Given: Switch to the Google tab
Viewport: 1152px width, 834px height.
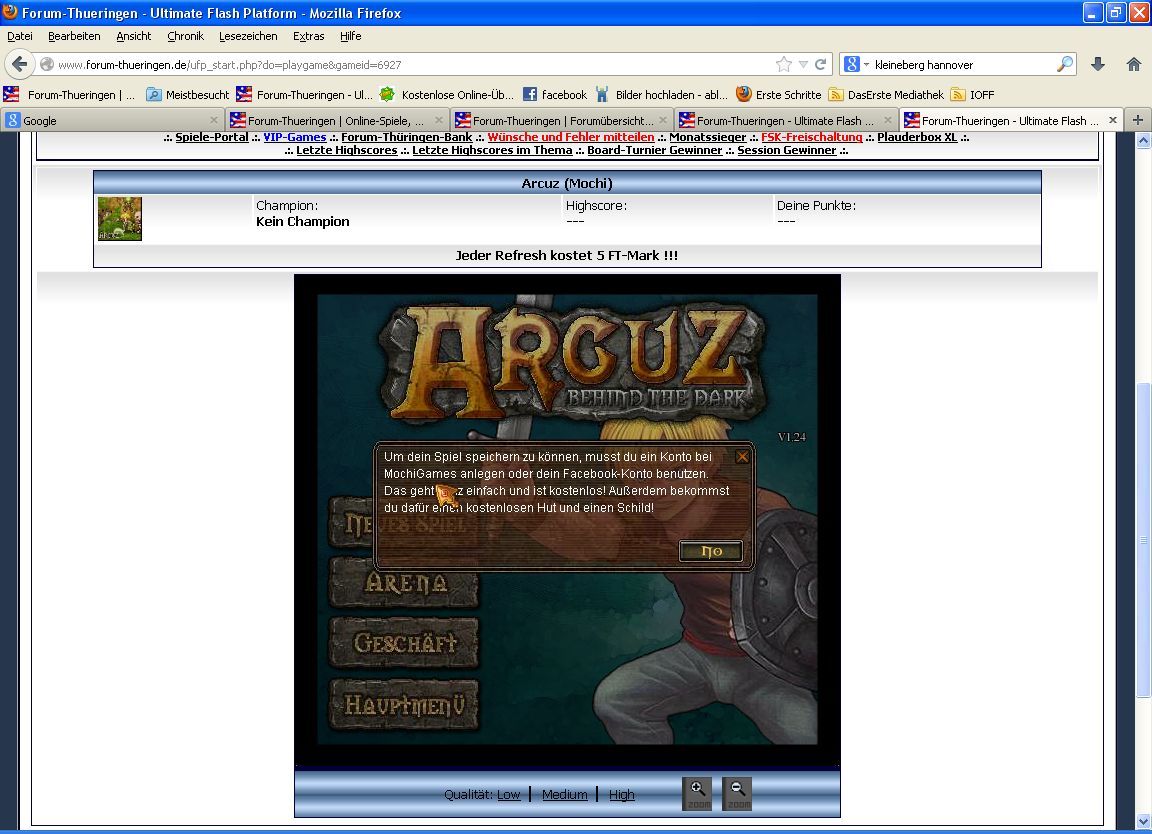Looking at the screenshot, I should pos(112,120).
